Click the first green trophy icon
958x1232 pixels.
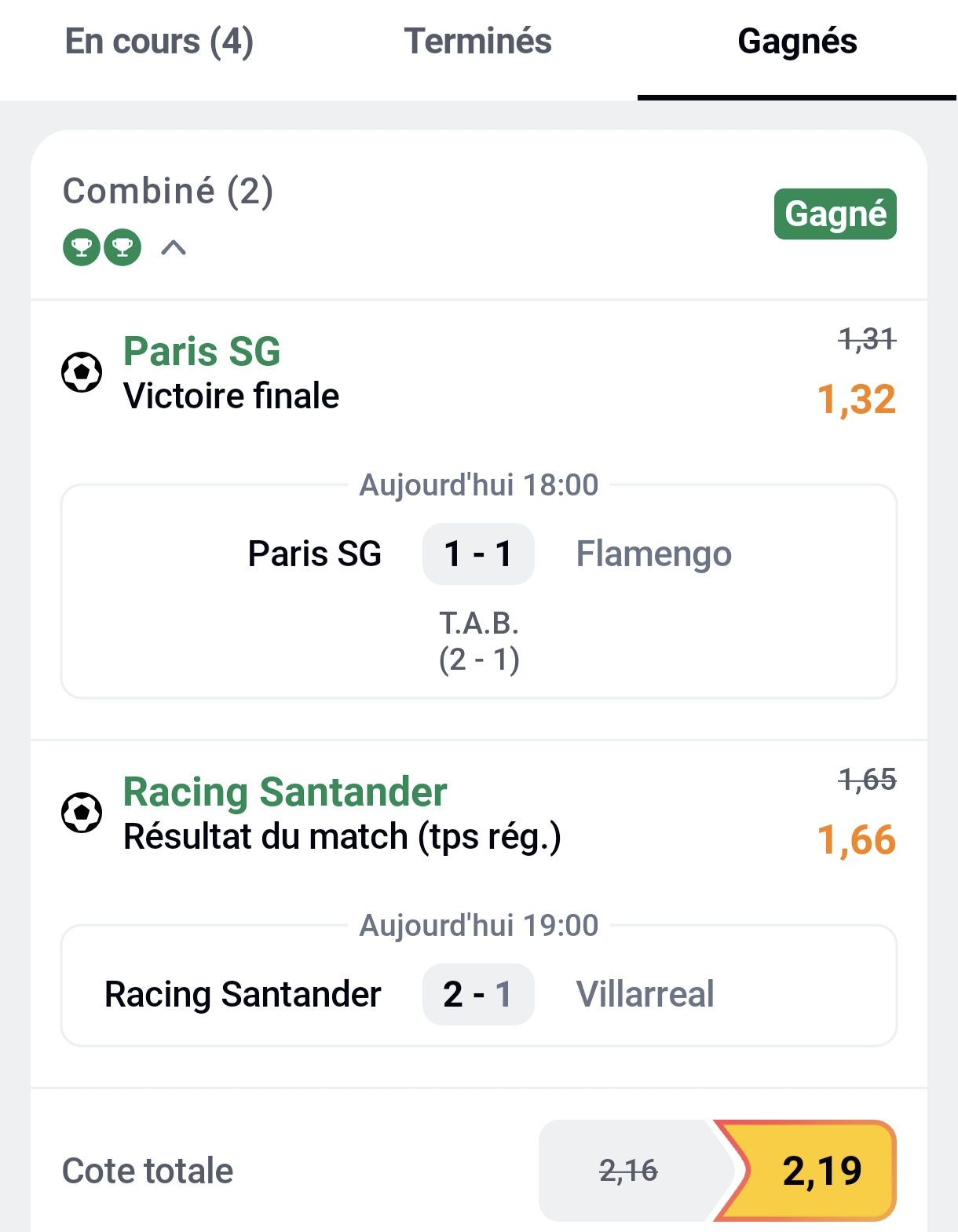[x=82, y=248]
